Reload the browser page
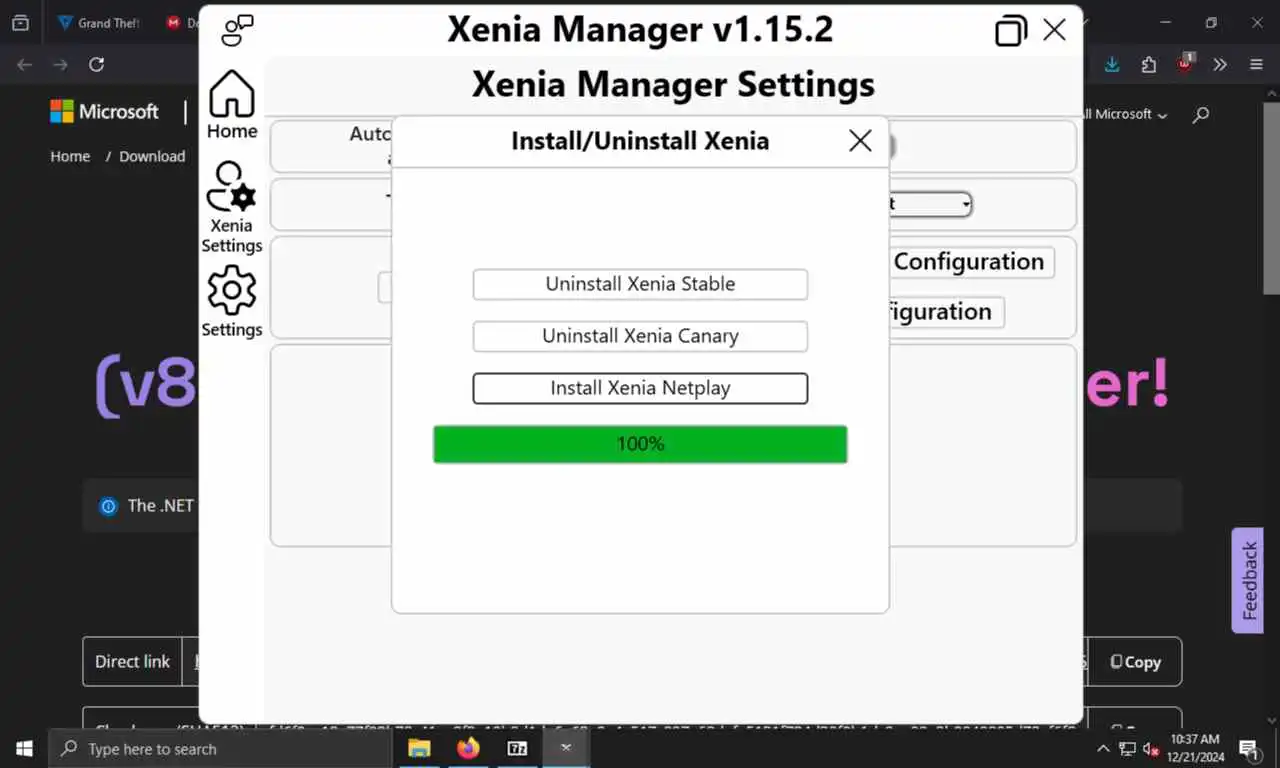 (96, 64)
